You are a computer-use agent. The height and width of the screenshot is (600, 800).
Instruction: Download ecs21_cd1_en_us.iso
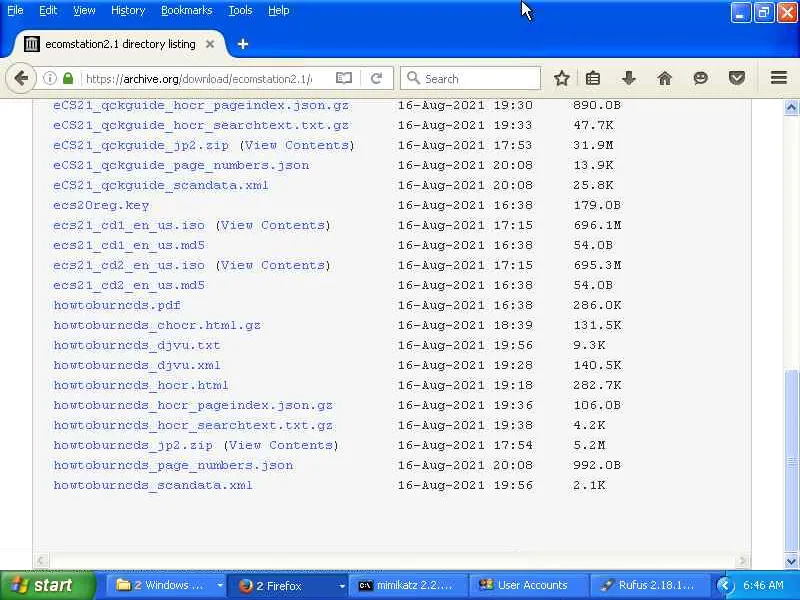(129, 225)
